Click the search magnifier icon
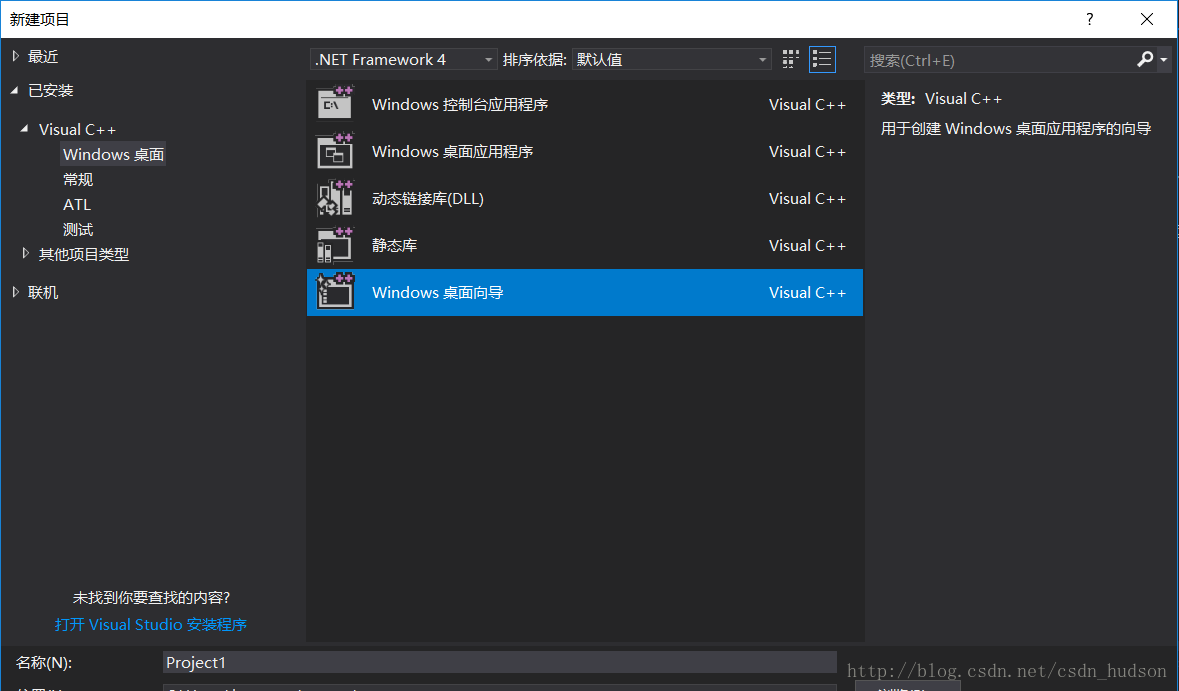This screenshot has height=691, width=1179. pos(1145,59)
